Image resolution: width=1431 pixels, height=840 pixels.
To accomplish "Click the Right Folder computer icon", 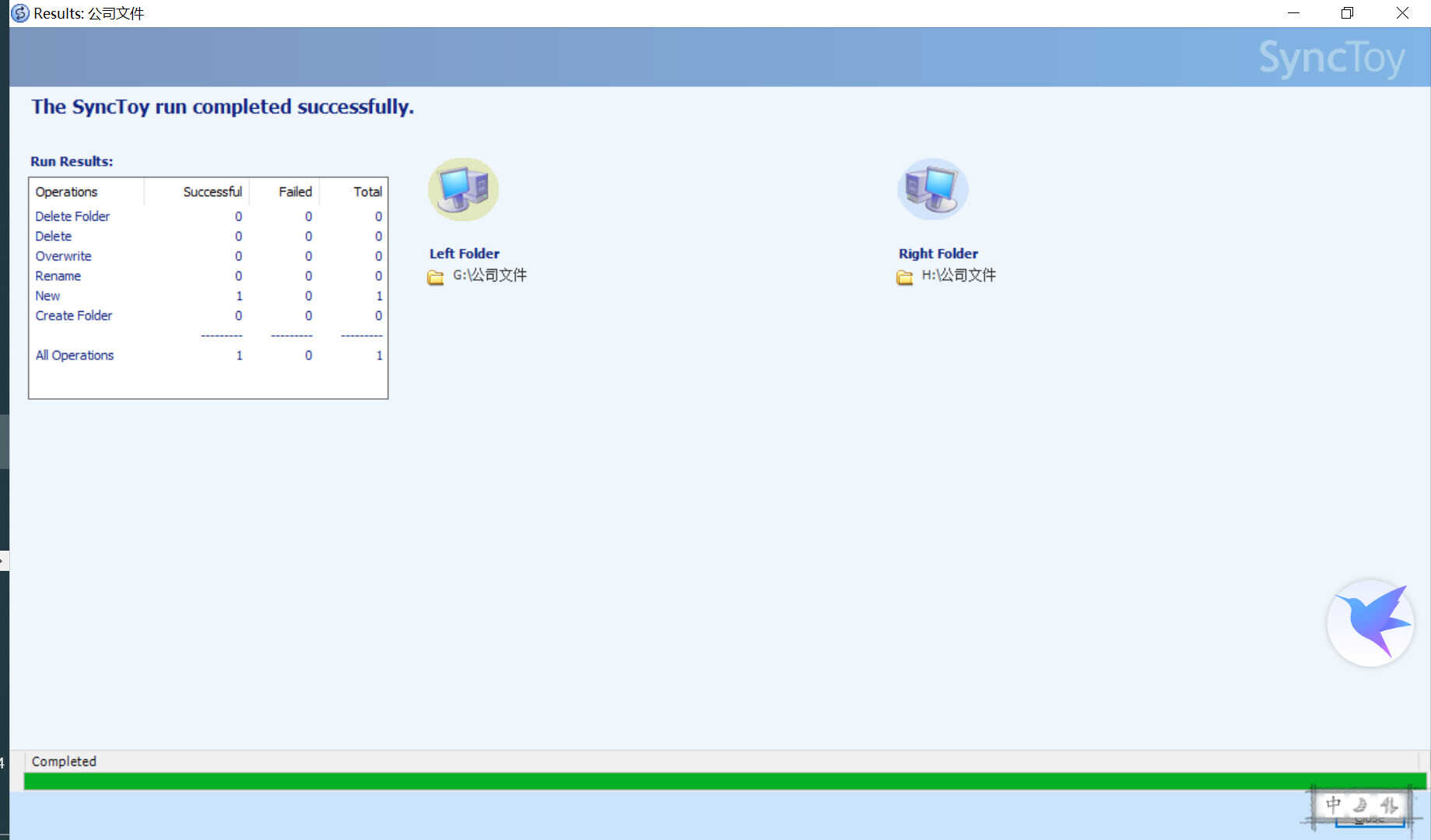I will pyautogui.click(x=932, y=189).
